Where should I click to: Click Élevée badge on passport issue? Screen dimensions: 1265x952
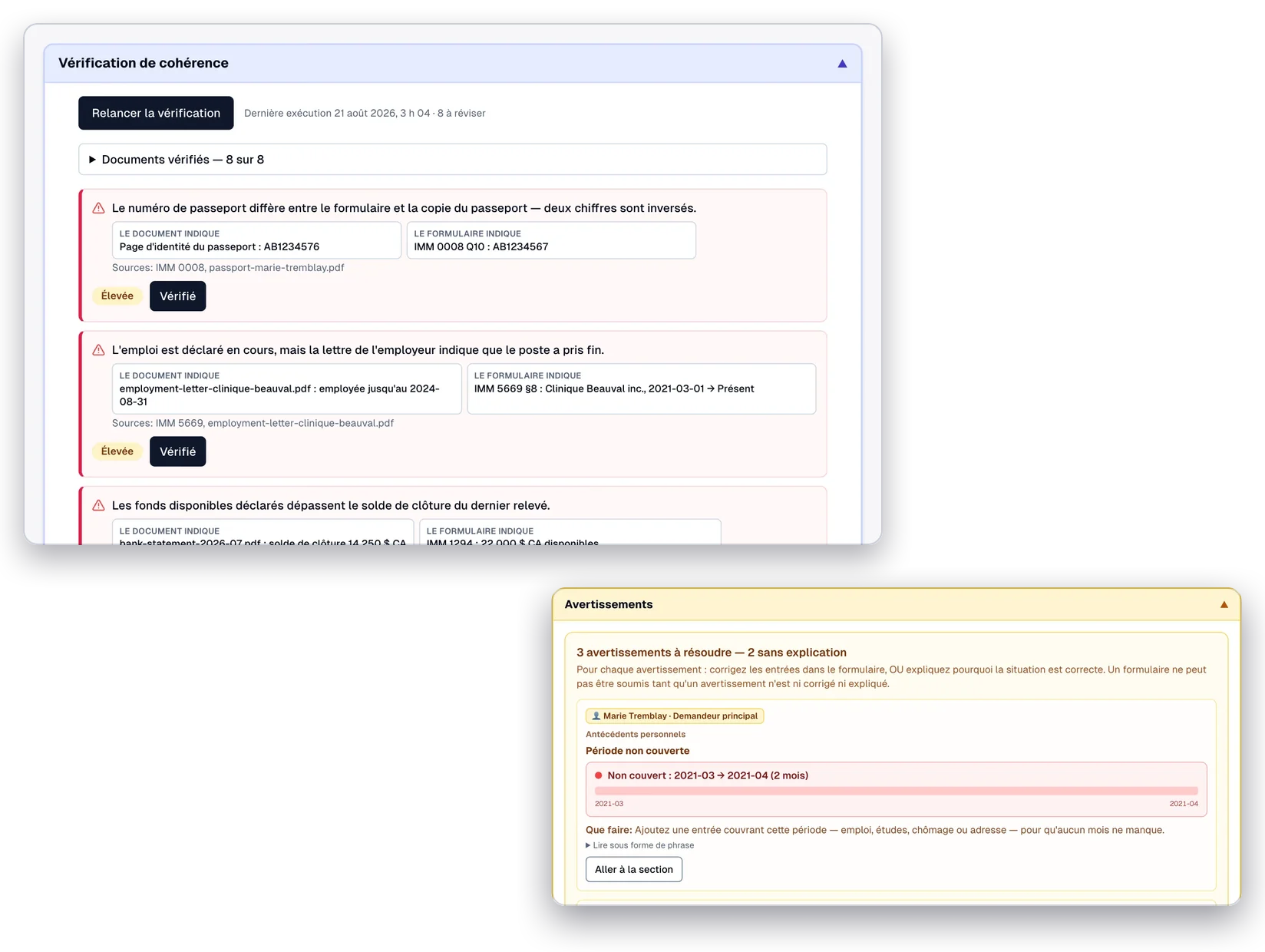pyautogui.click(x=117, y=296)
